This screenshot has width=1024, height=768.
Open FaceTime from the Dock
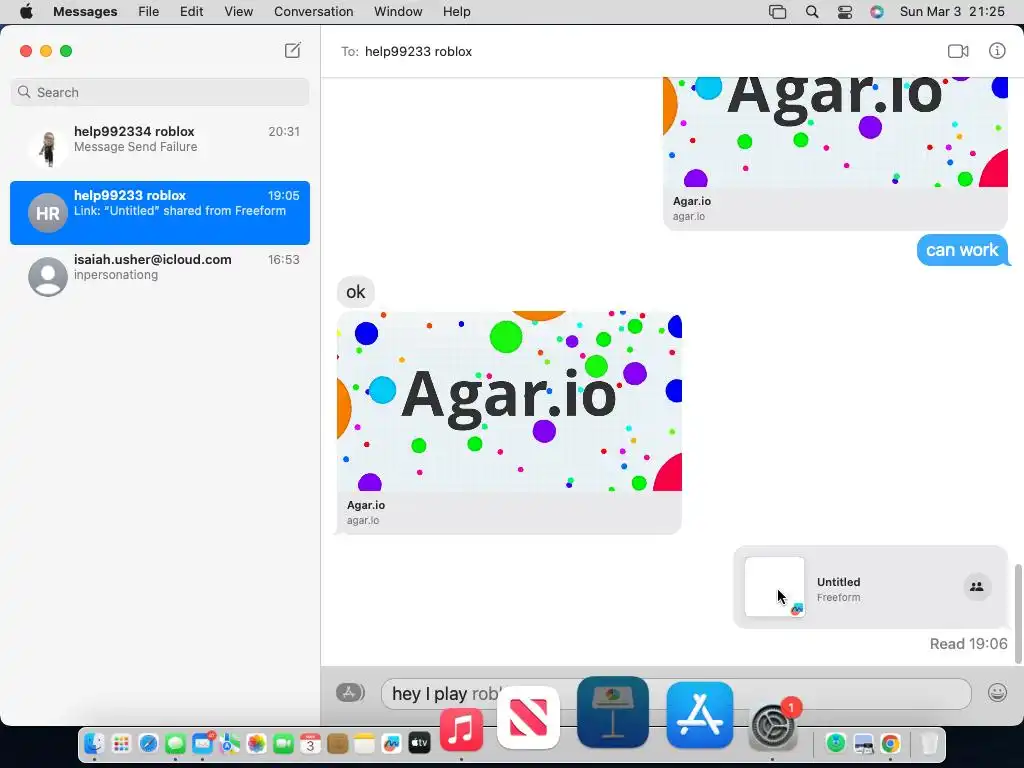tap(283, 743)
